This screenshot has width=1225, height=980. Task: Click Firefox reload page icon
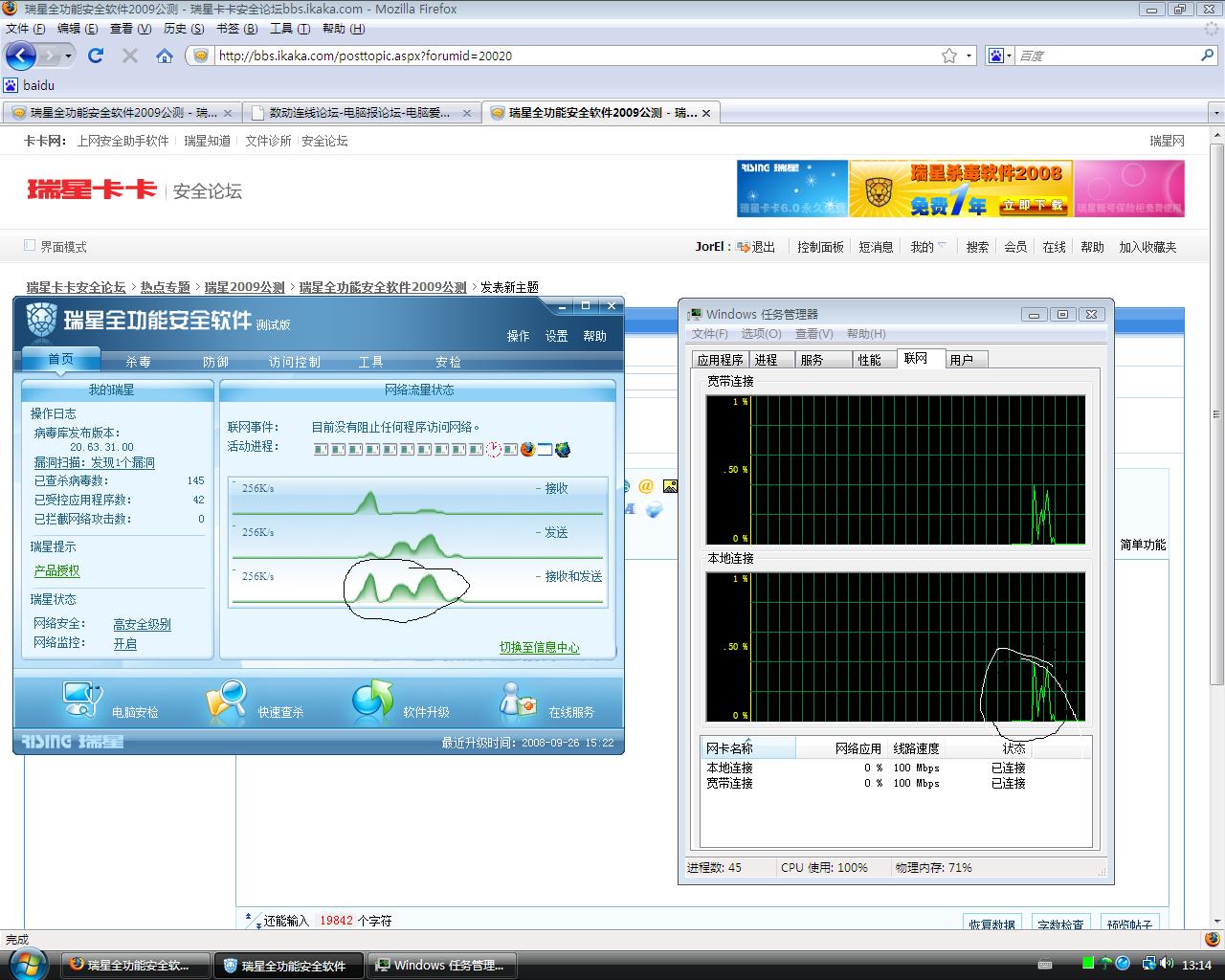[x=96, y=56]
